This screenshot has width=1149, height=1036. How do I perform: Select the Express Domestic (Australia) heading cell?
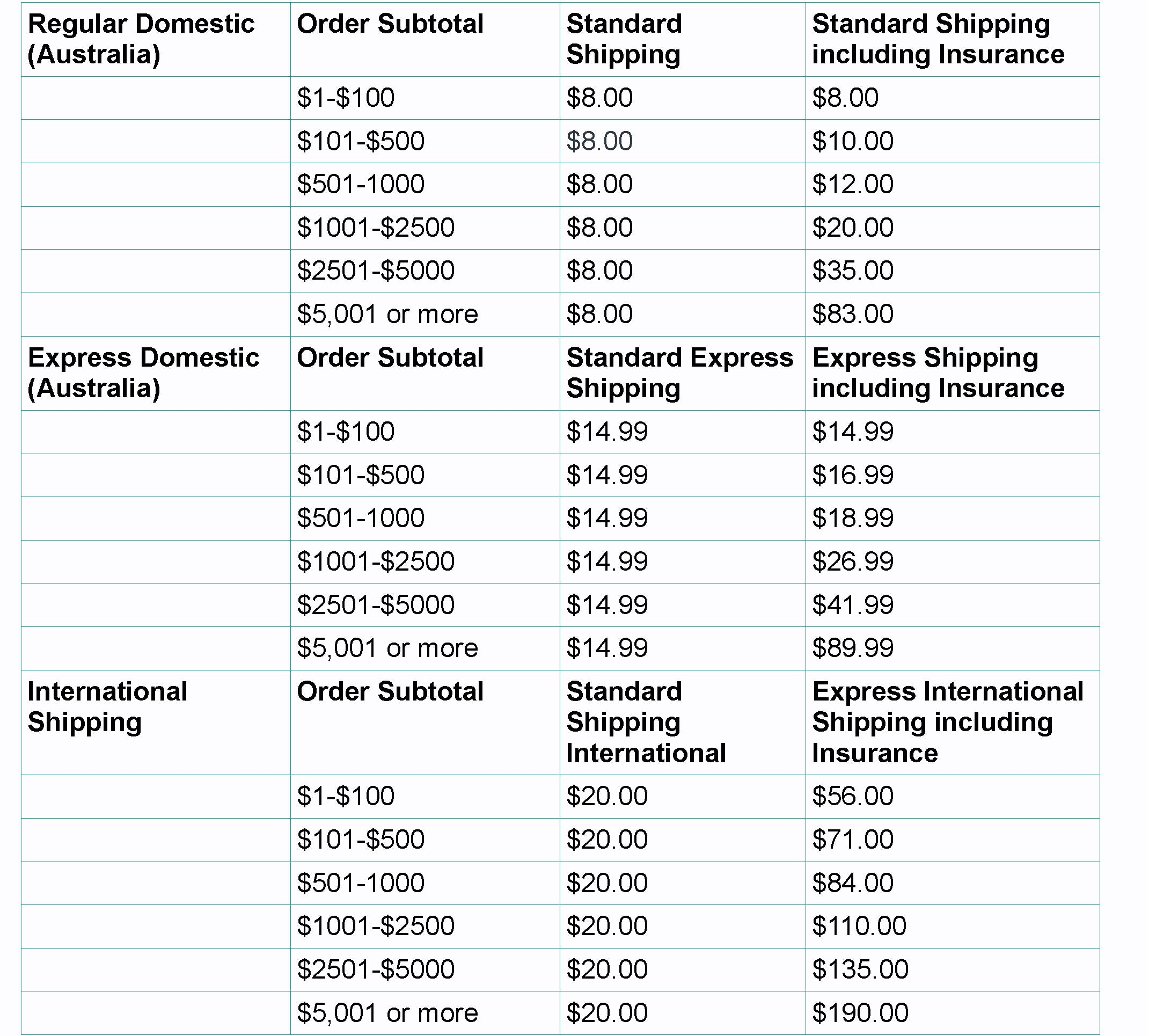tap(143, 373)
